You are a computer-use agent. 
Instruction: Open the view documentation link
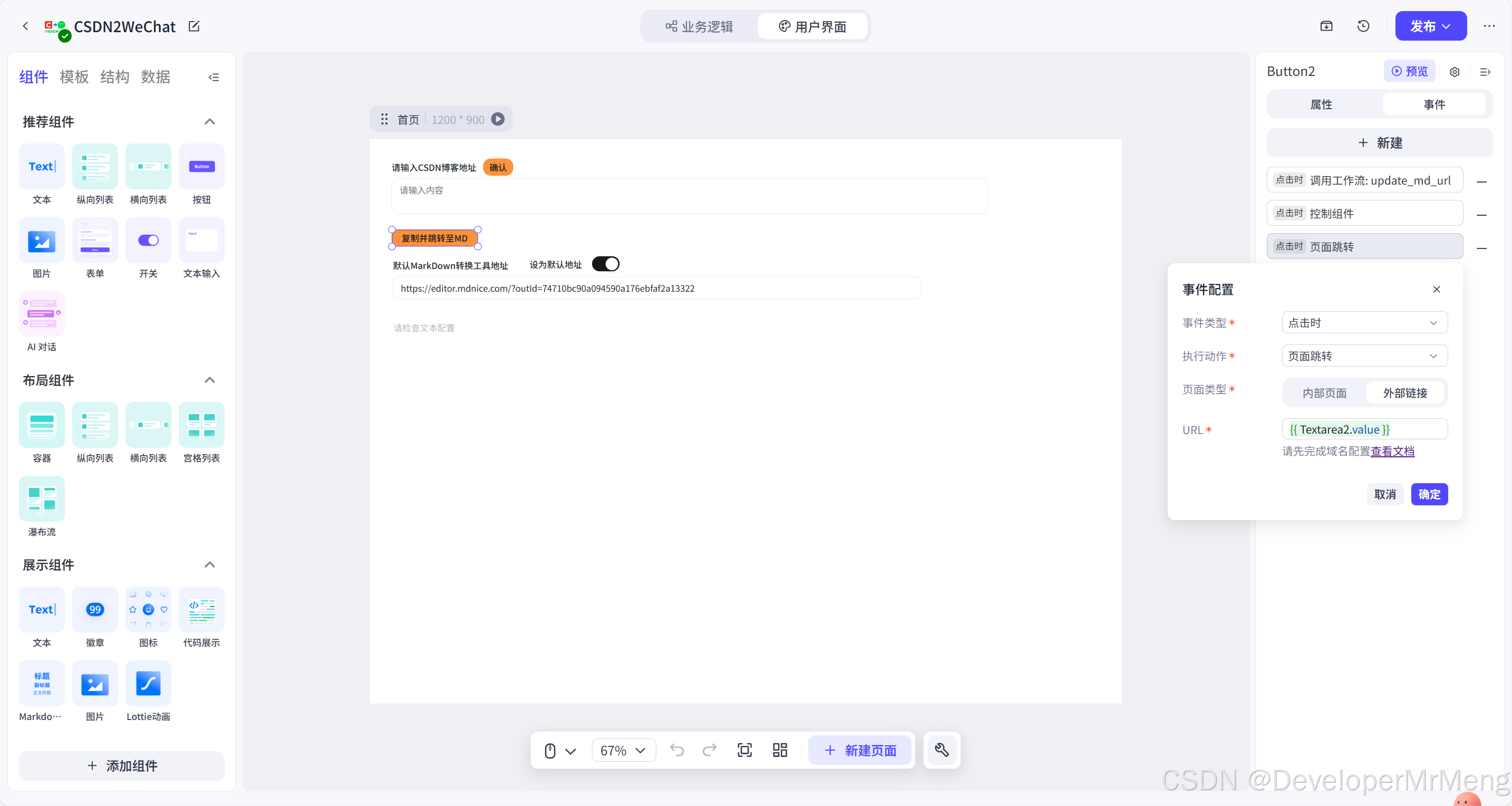(x=1392, y=451)
